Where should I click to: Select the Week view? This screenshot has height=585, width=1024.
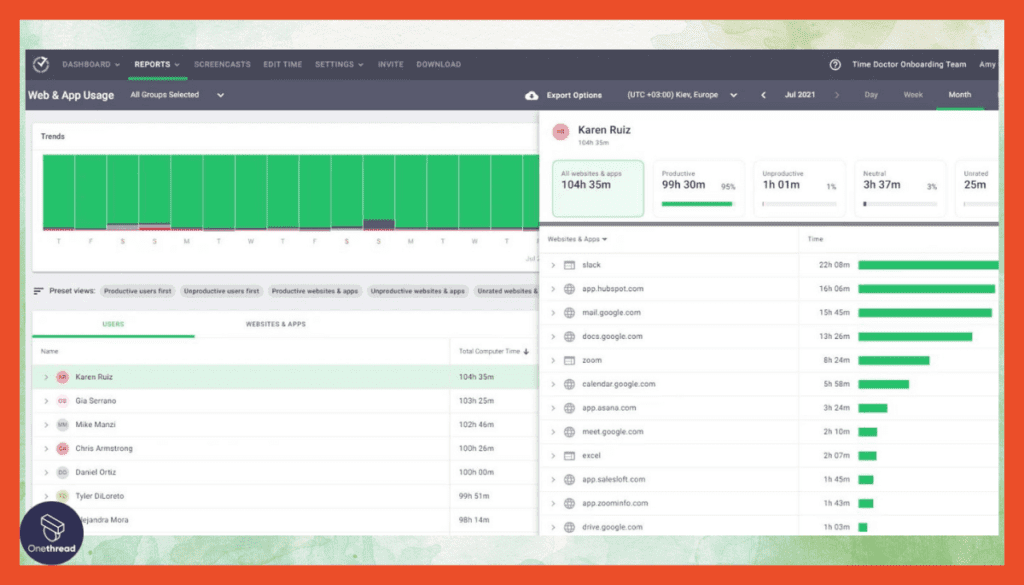913,95
